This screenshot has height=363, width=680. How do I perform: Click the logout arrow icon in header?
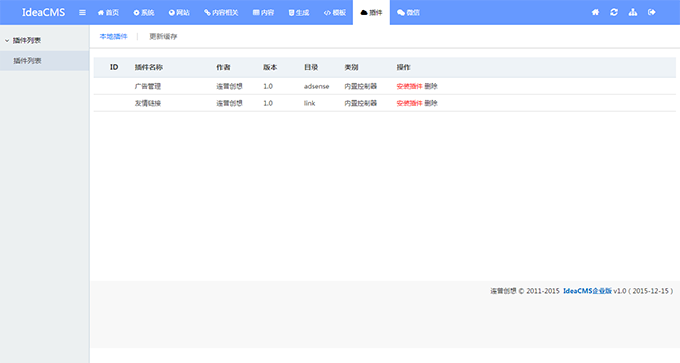coord(651,12)
